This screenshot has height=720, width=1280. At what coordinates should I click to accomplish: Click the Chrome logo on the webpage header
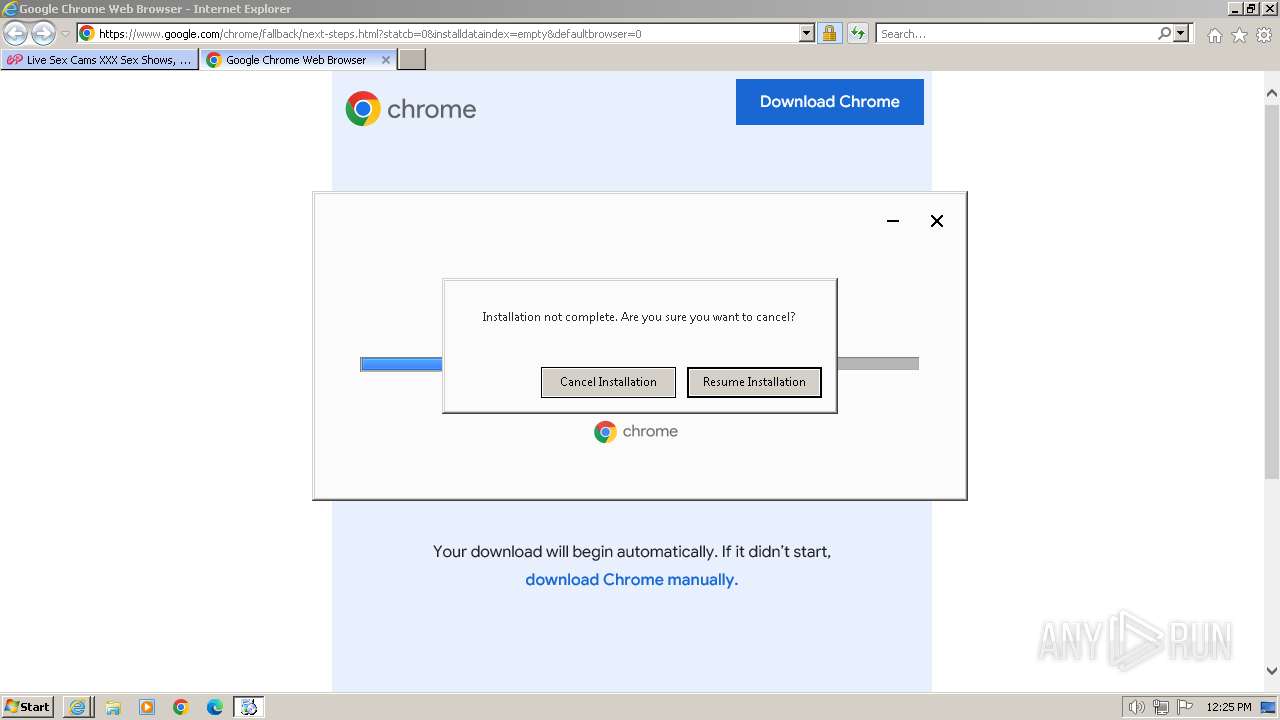coord(411,108)
